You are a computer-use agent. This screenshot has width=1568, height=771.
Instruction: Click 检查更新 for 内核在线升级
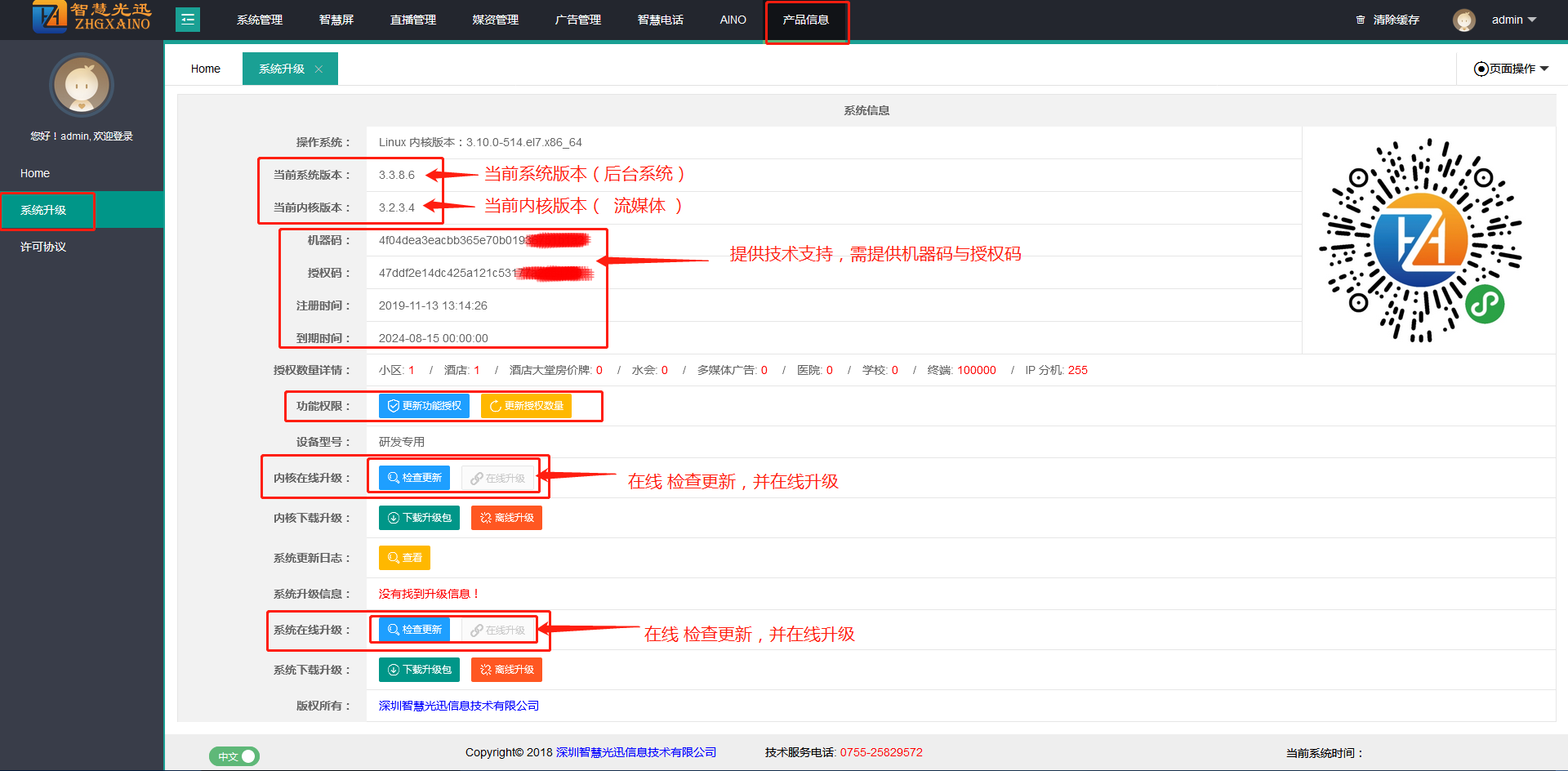coord(414,478)
